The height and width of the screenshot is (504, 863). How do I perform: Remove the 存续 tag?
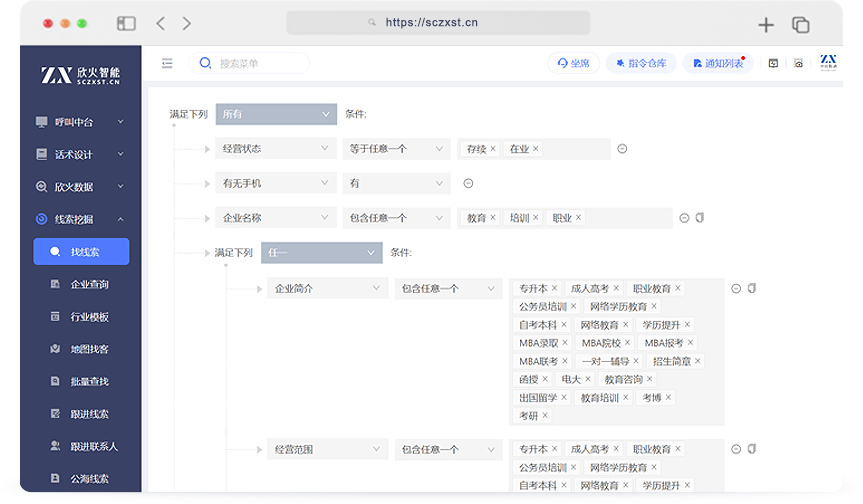(493, 149)
